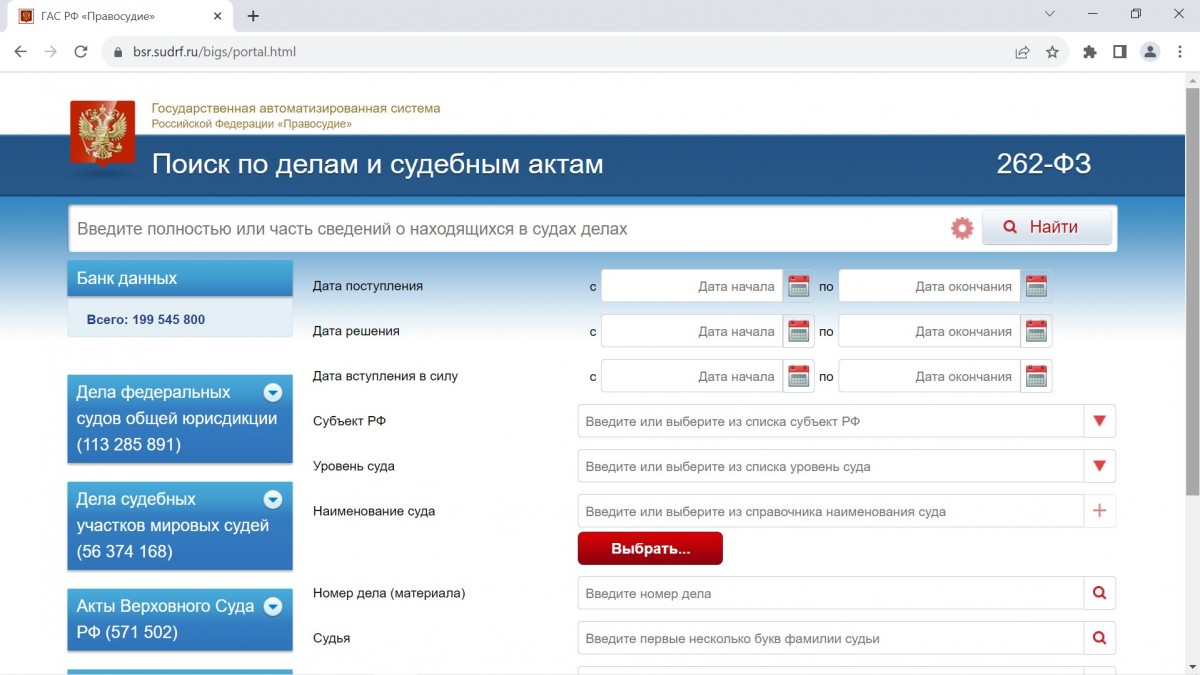Viewport: 1200px width, 675px height.
Task: Click the plus icon for Наименование суда
Action: pos(1100,511)
